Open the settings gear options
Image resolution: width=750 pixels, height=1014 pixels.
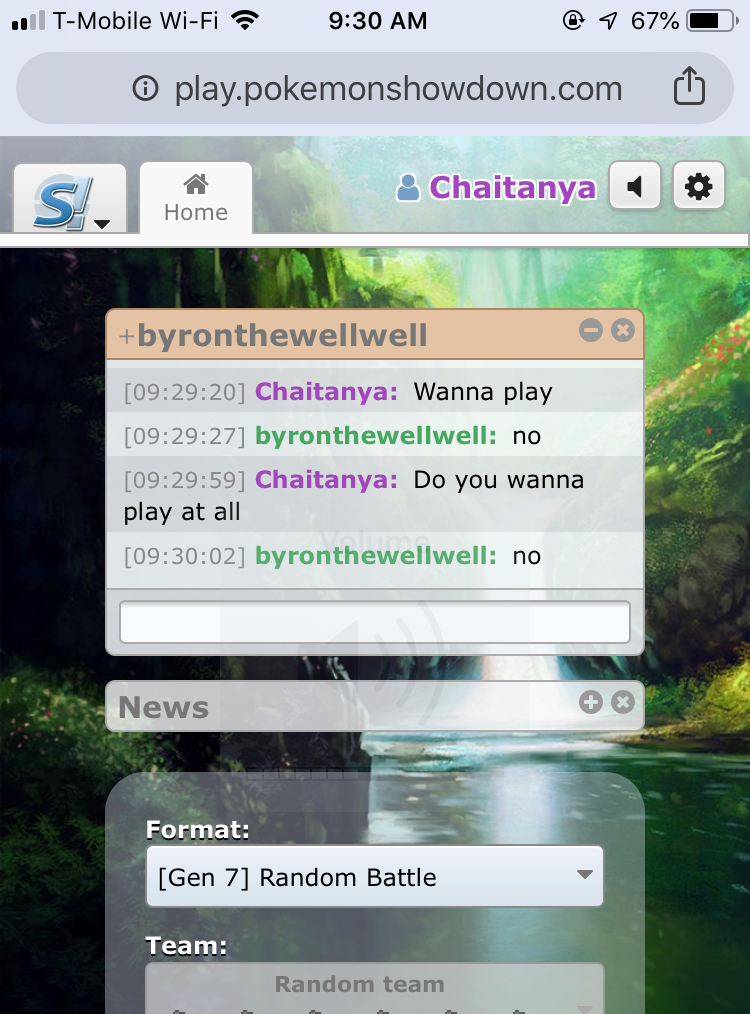pos(698,186)
